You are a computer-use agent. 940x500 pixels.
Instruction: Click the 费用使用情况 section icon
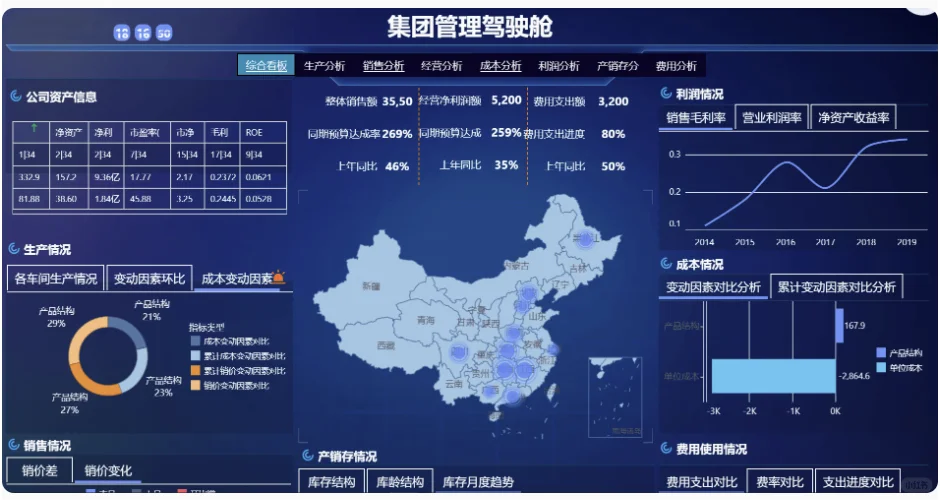666,448
